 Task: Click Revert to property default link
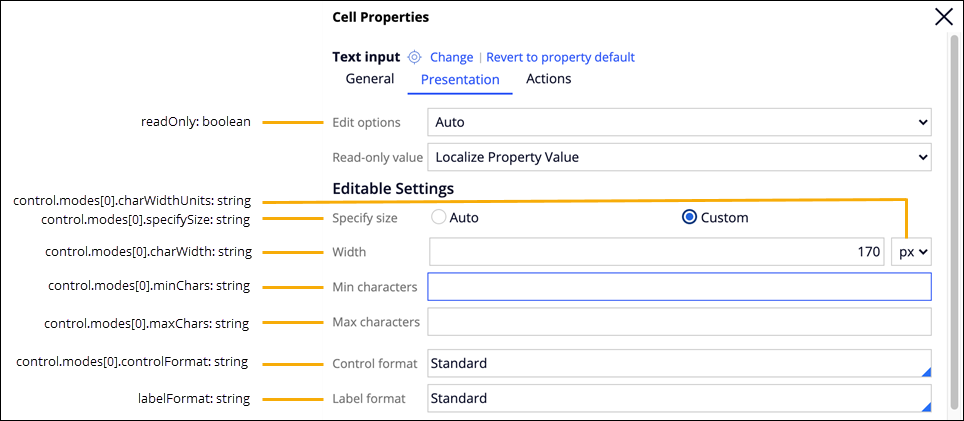click(x=560, y=57)
